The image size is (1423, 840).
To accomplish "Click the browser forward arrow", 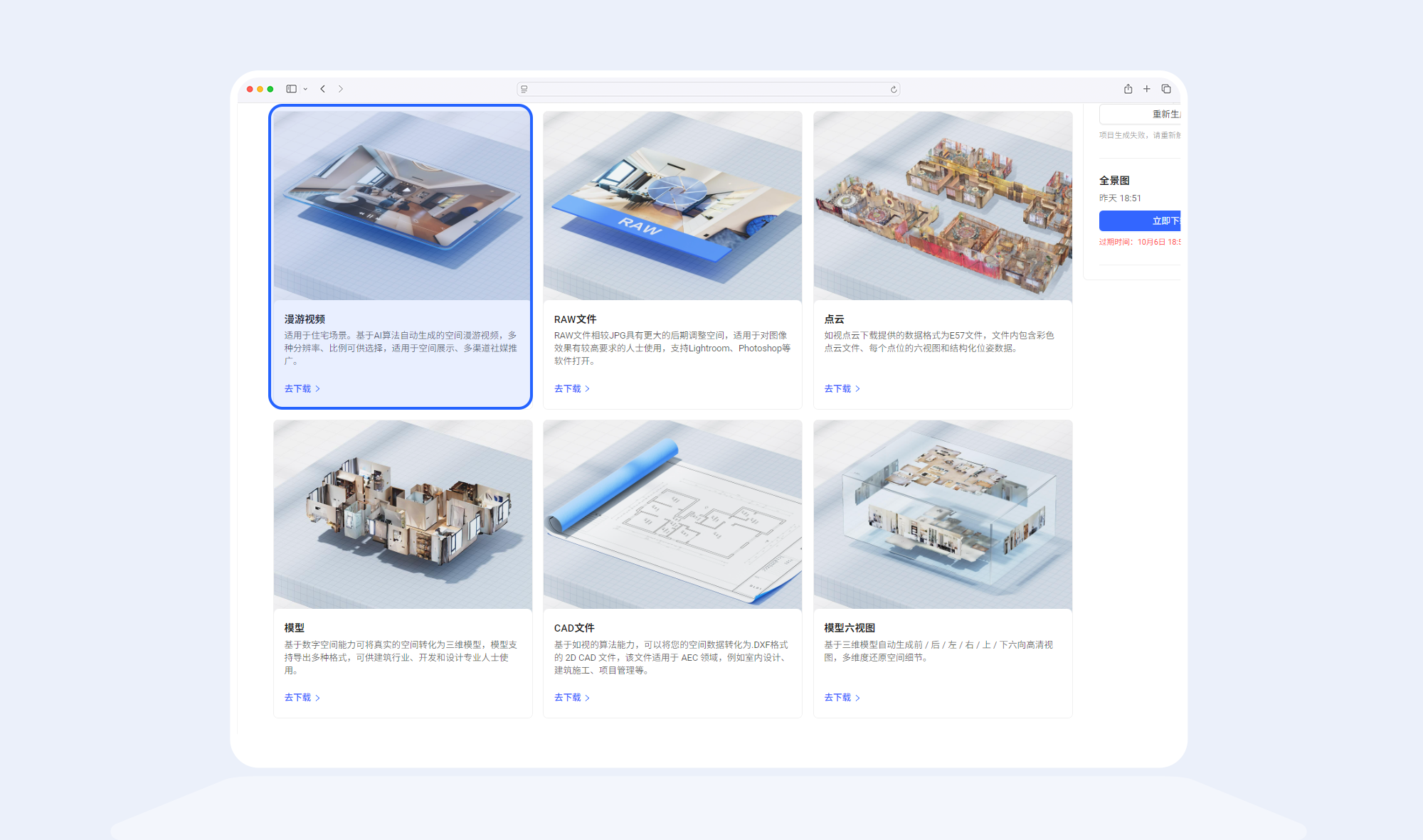I will (341, 89).
